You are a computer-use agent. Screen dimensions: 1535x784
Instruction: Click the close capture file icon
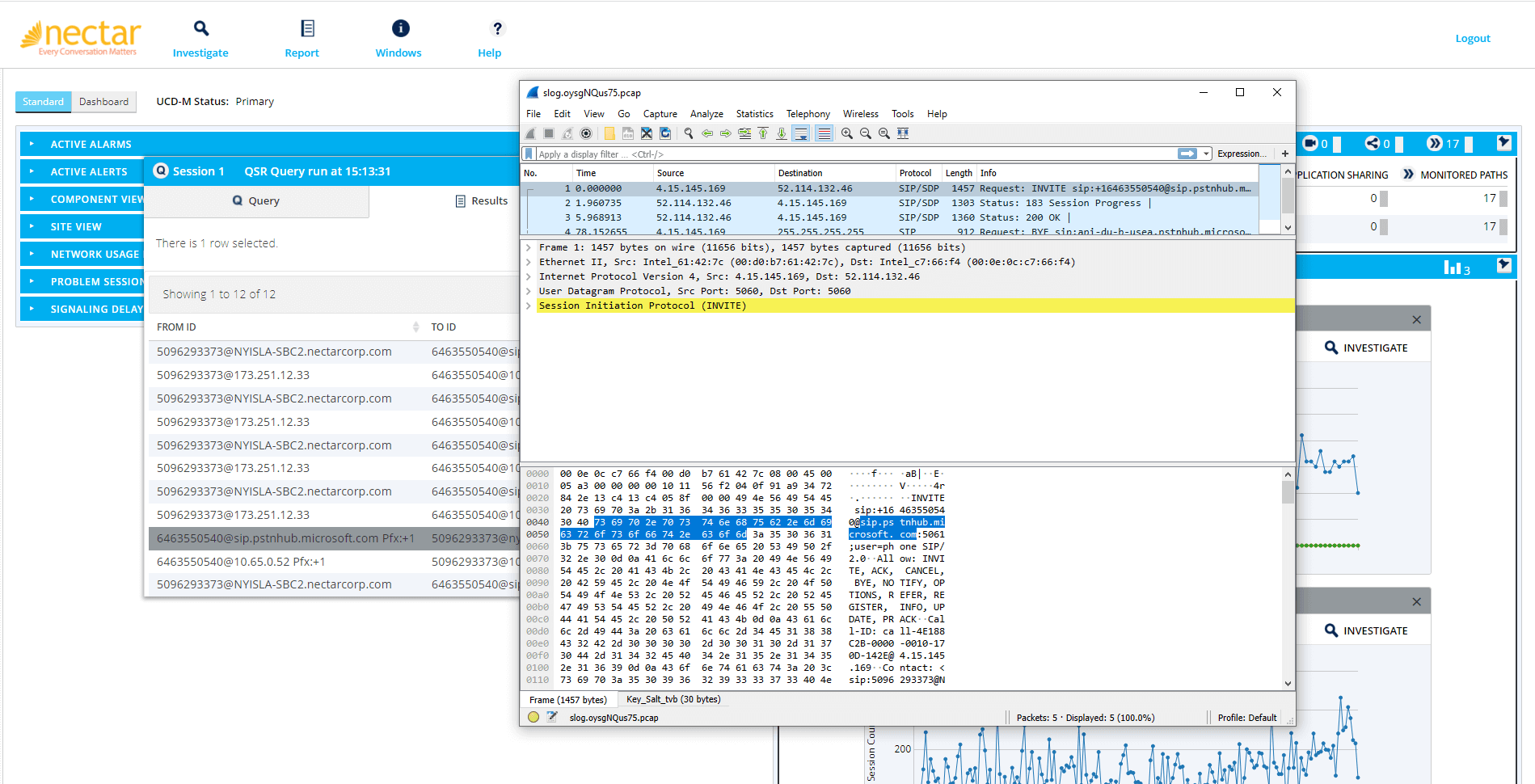click(x=647, y=133)
